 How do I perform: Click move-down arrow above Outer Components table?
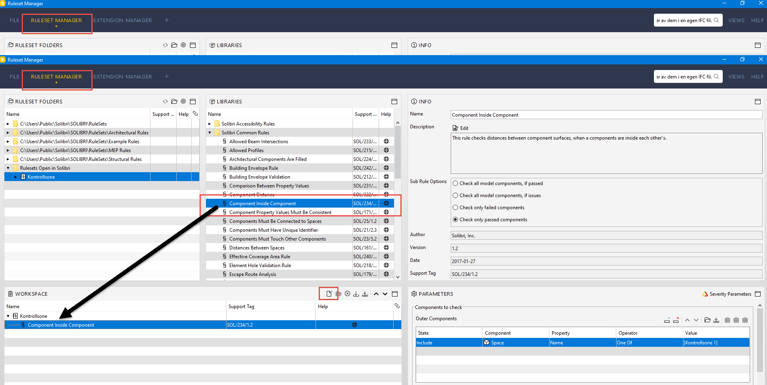696,320
